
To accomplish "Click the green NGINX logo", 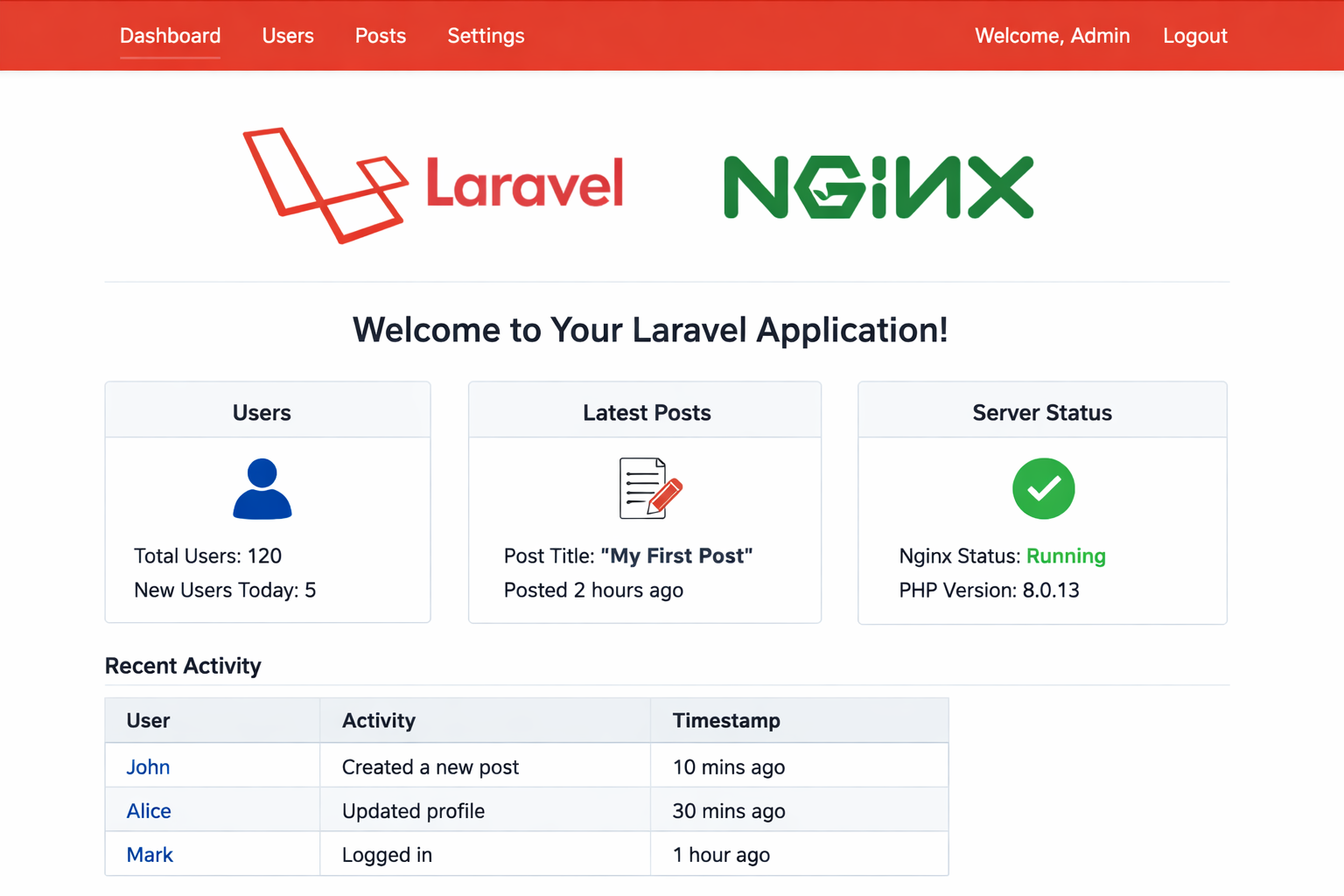I will pos(878,186).
